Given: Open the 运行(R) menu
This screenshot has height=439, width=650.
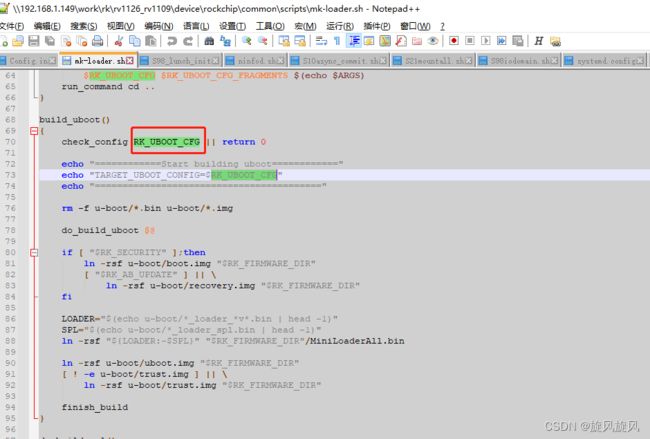Looking at the screenshot, I should tap(340, 26).
